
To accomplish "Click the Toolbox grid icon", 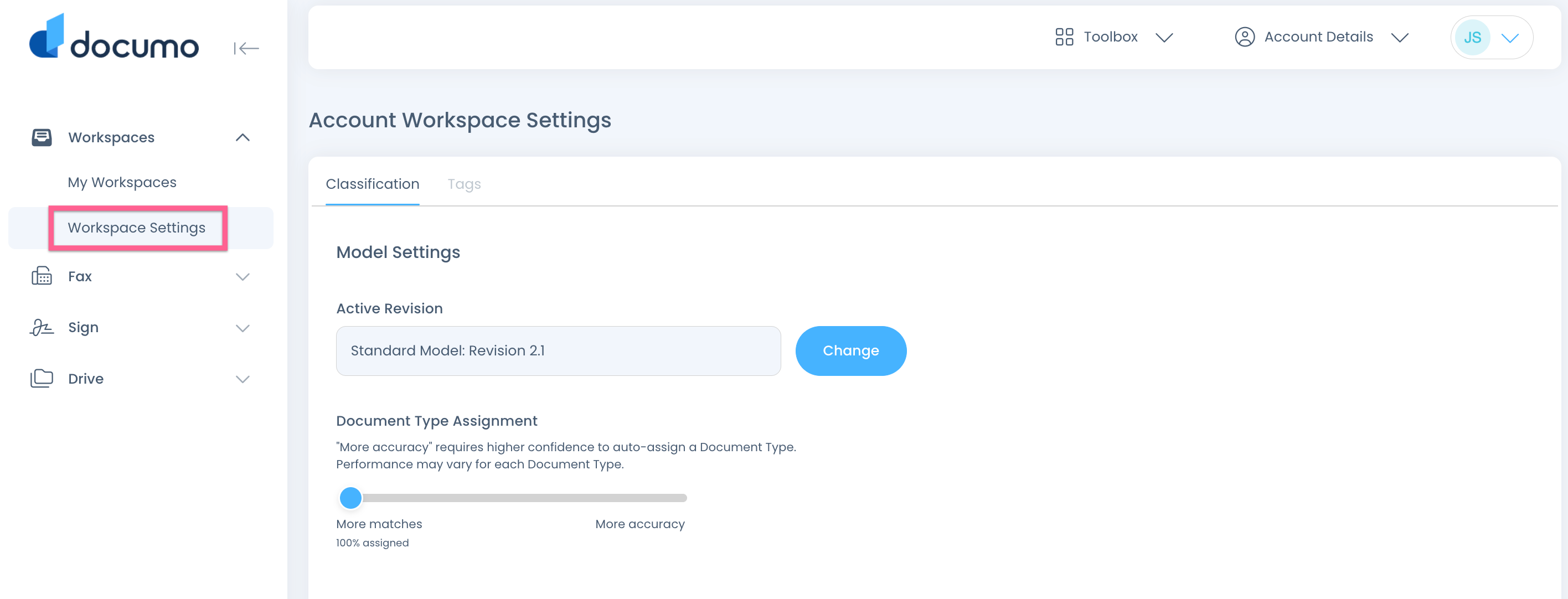I will point(1064,37).
